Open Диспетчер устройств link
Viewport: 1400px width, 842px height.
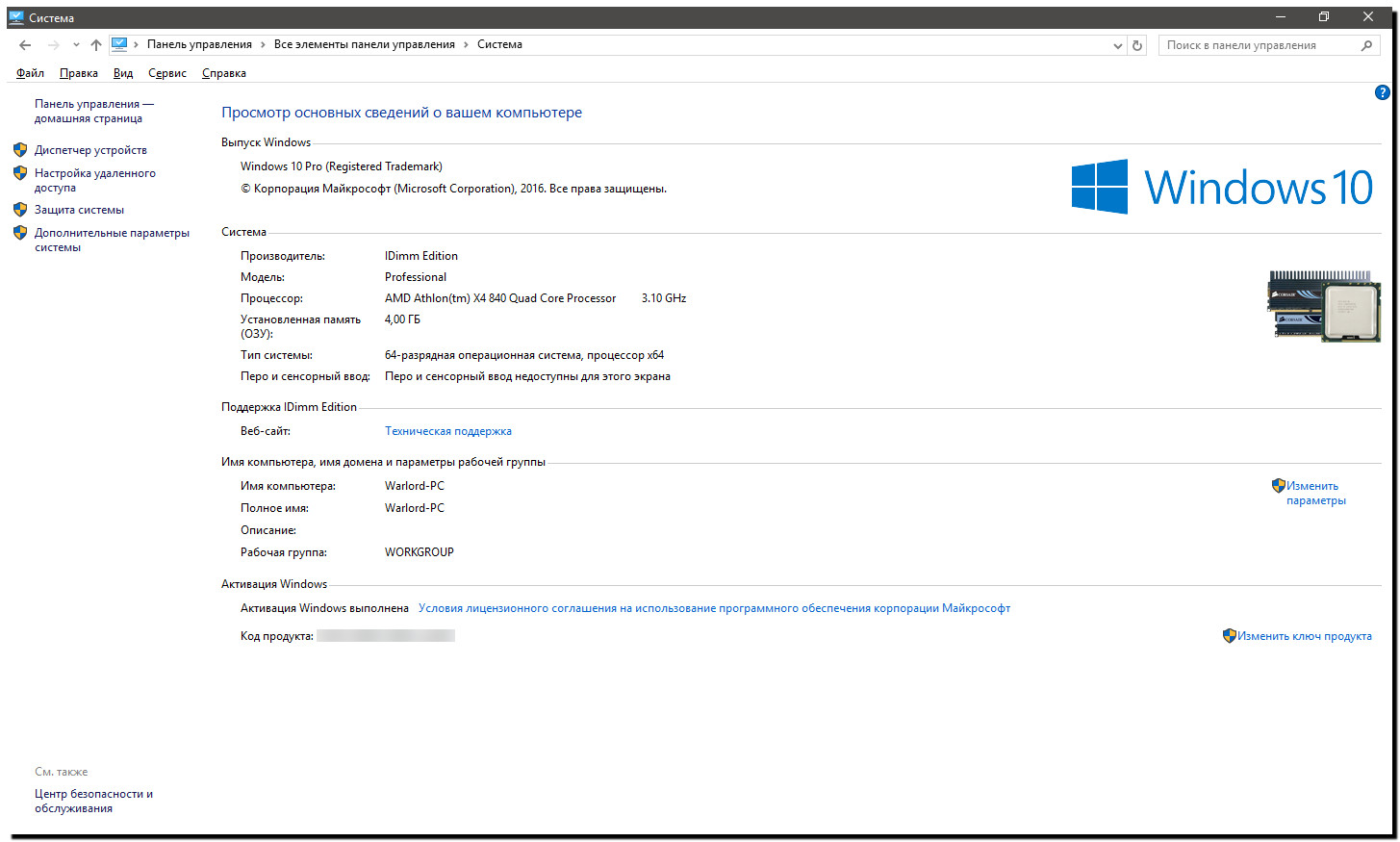click(91, 150)
